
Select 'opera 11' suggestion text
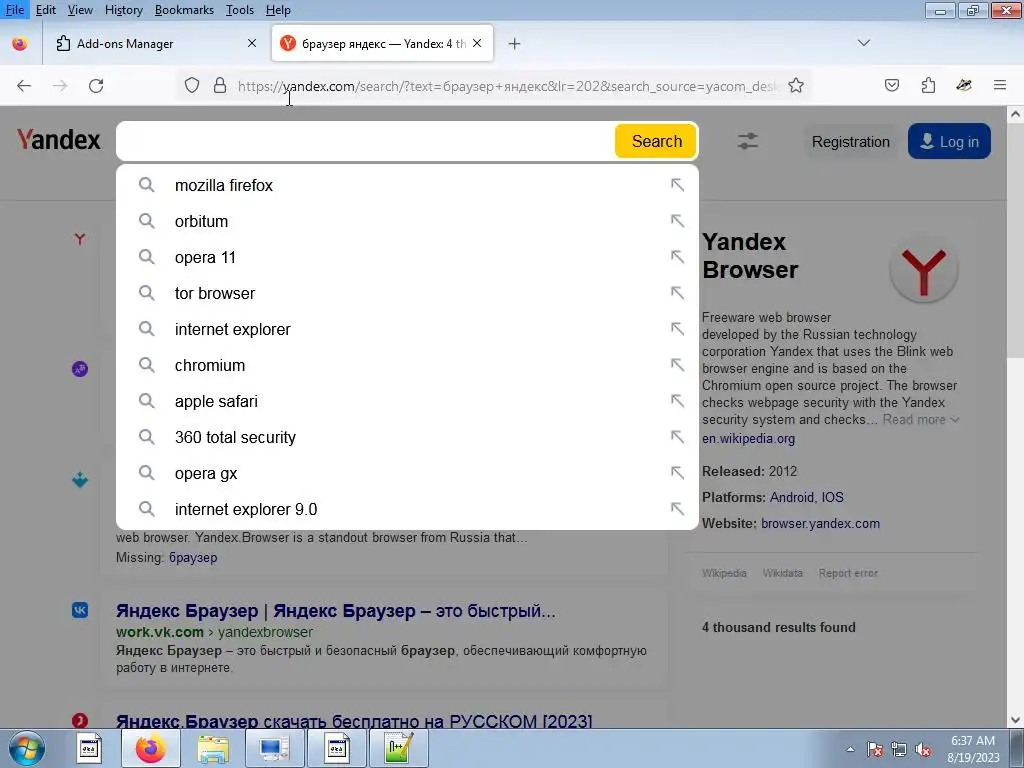coord(205,257)
